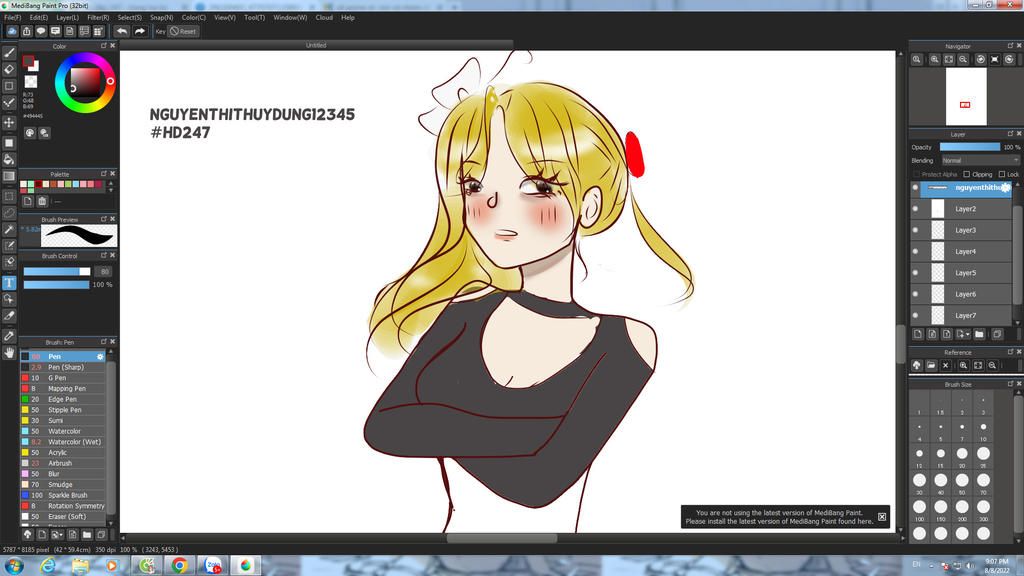The width and height of the screenshot is (1024, 576).
Task: Hide Layer3 via visibility dot
Action: click(915, 230)
